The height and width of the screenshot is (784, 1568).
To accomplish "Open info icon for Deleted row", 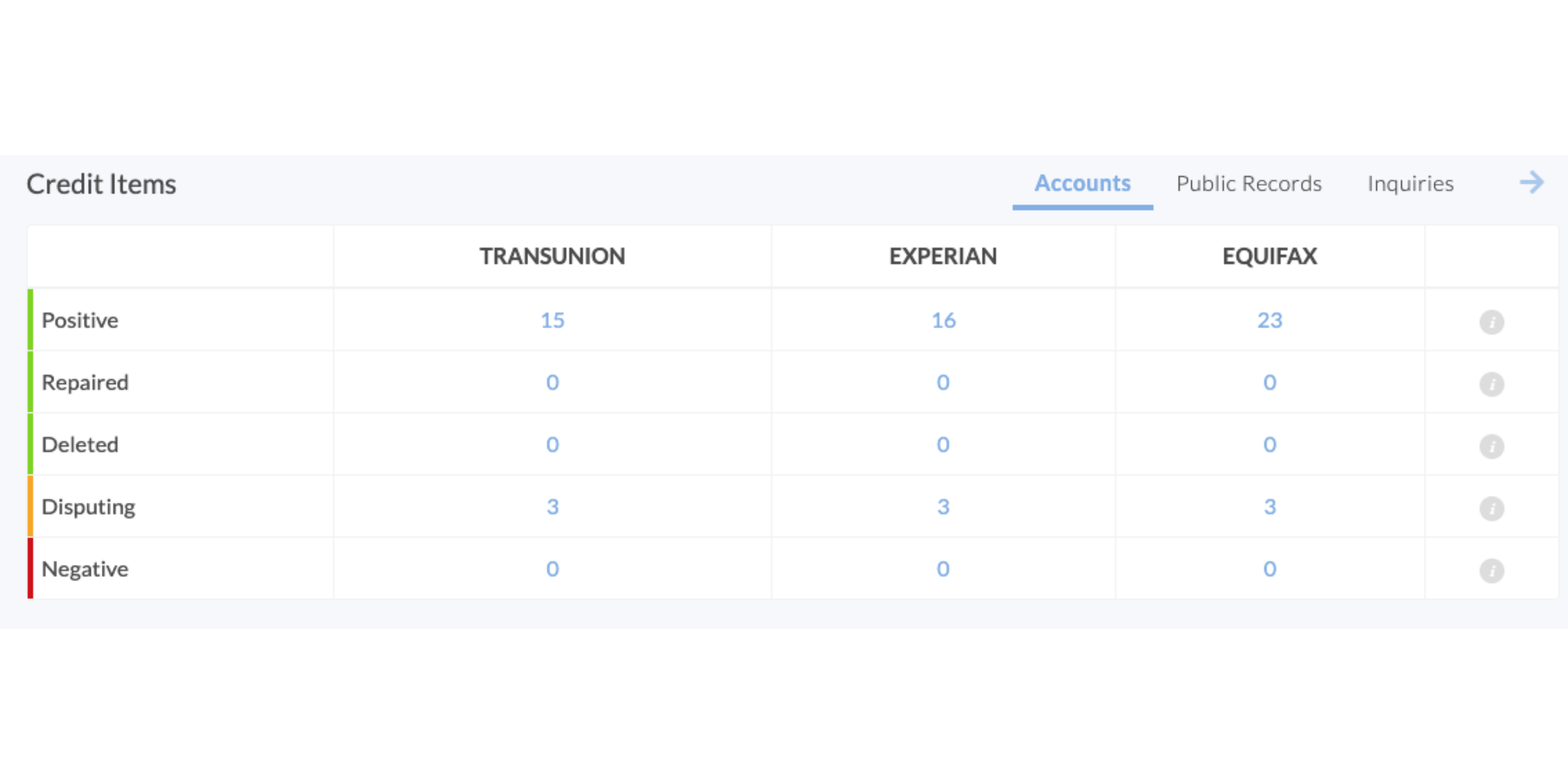I will pyautogui.click(x=1491, y=446).
